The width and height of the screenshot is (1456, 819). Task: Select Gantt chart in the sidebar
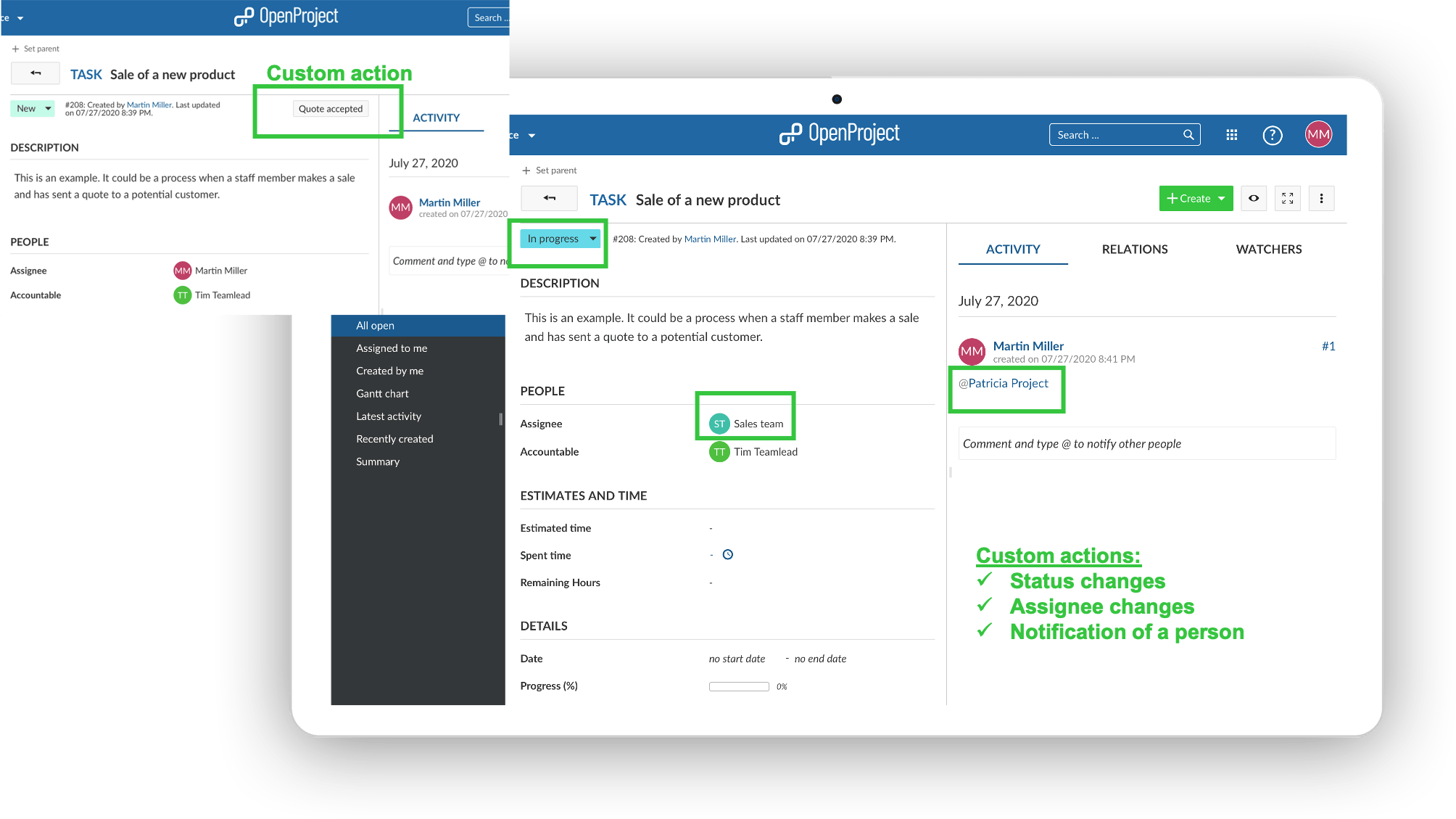[382, 394]
